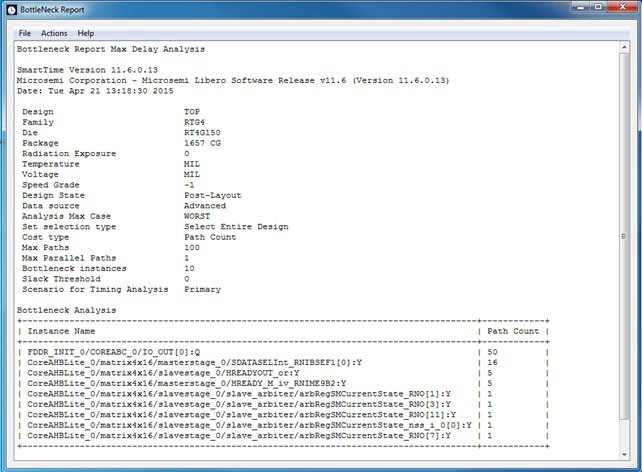The height and width of the screenshot is (472, 642).
Task: Click the Max Paths value '100'
Action: point(192,248)
